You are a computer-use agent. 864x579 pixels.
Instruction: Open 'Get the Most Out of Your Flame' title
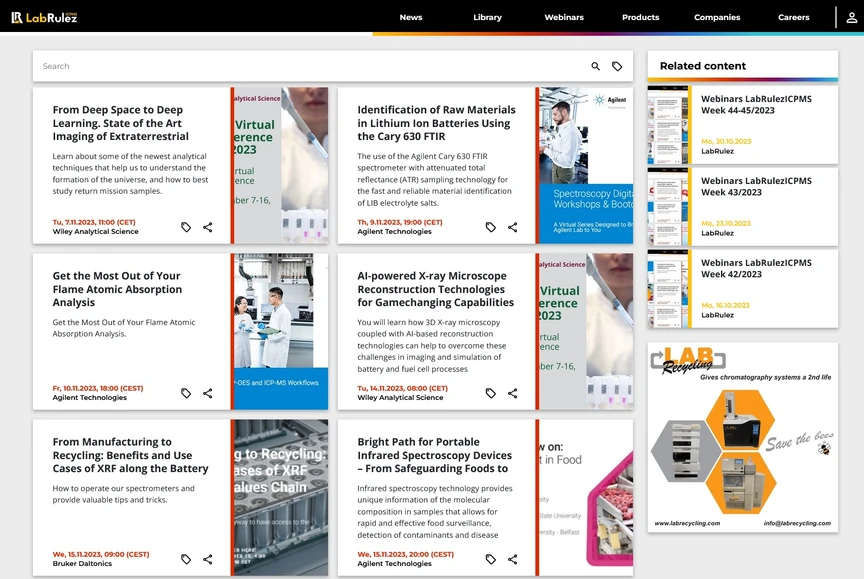coord(117,289)
